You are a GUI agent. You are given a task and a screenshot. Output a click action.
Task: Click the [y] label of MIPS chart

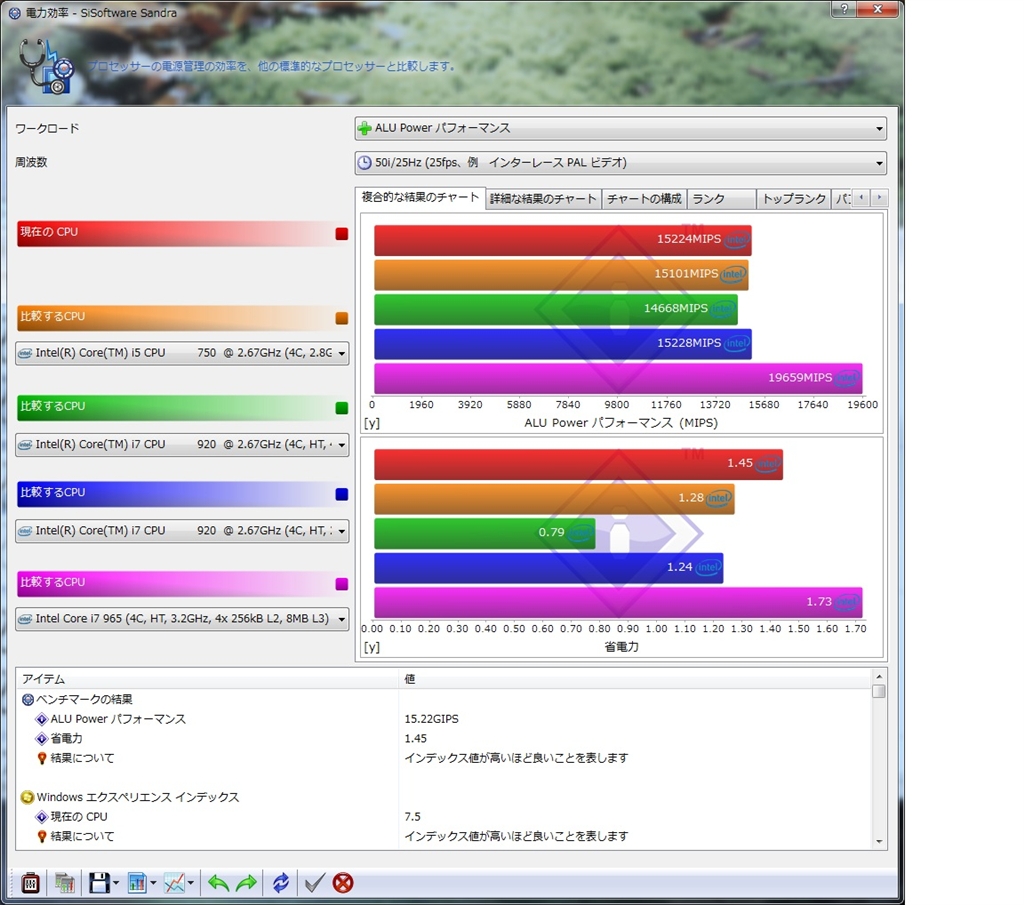point(372,423)
